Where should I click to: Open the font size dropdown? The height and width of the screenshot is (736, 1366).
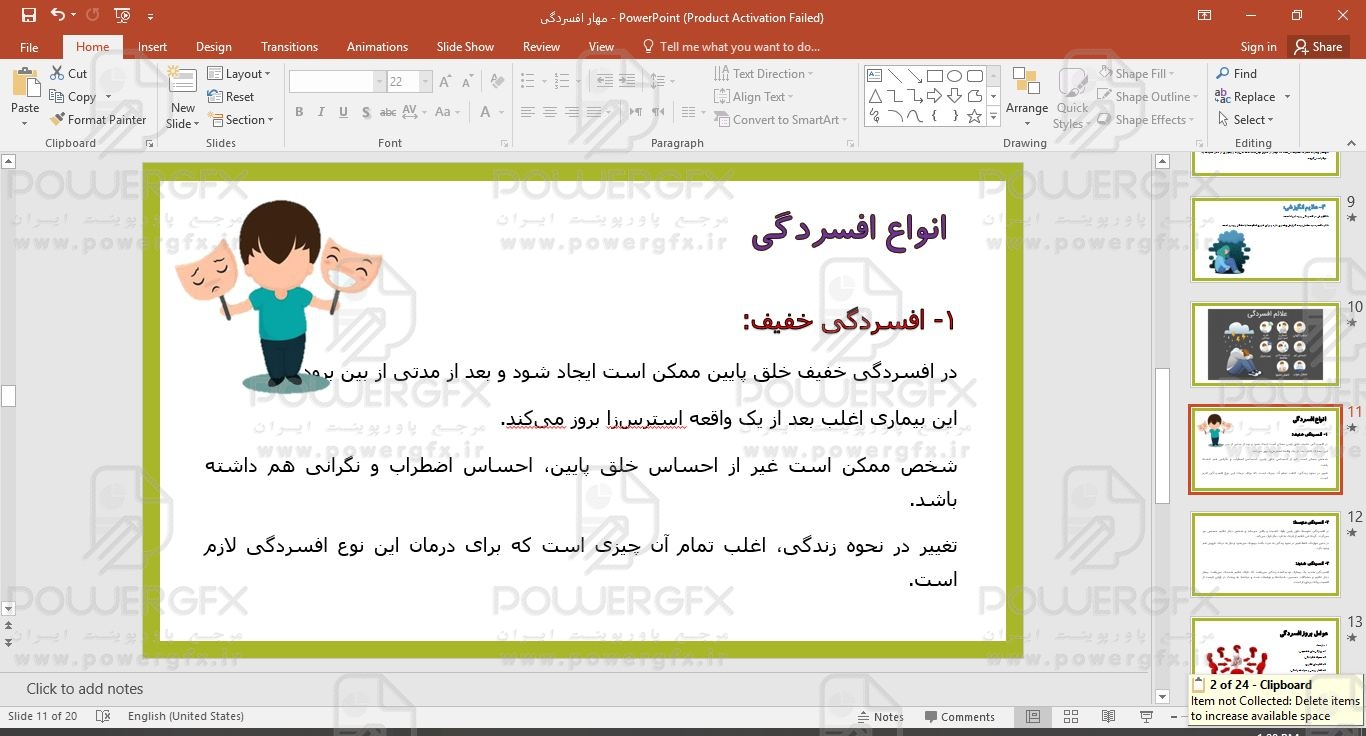(x=426, y=82)
